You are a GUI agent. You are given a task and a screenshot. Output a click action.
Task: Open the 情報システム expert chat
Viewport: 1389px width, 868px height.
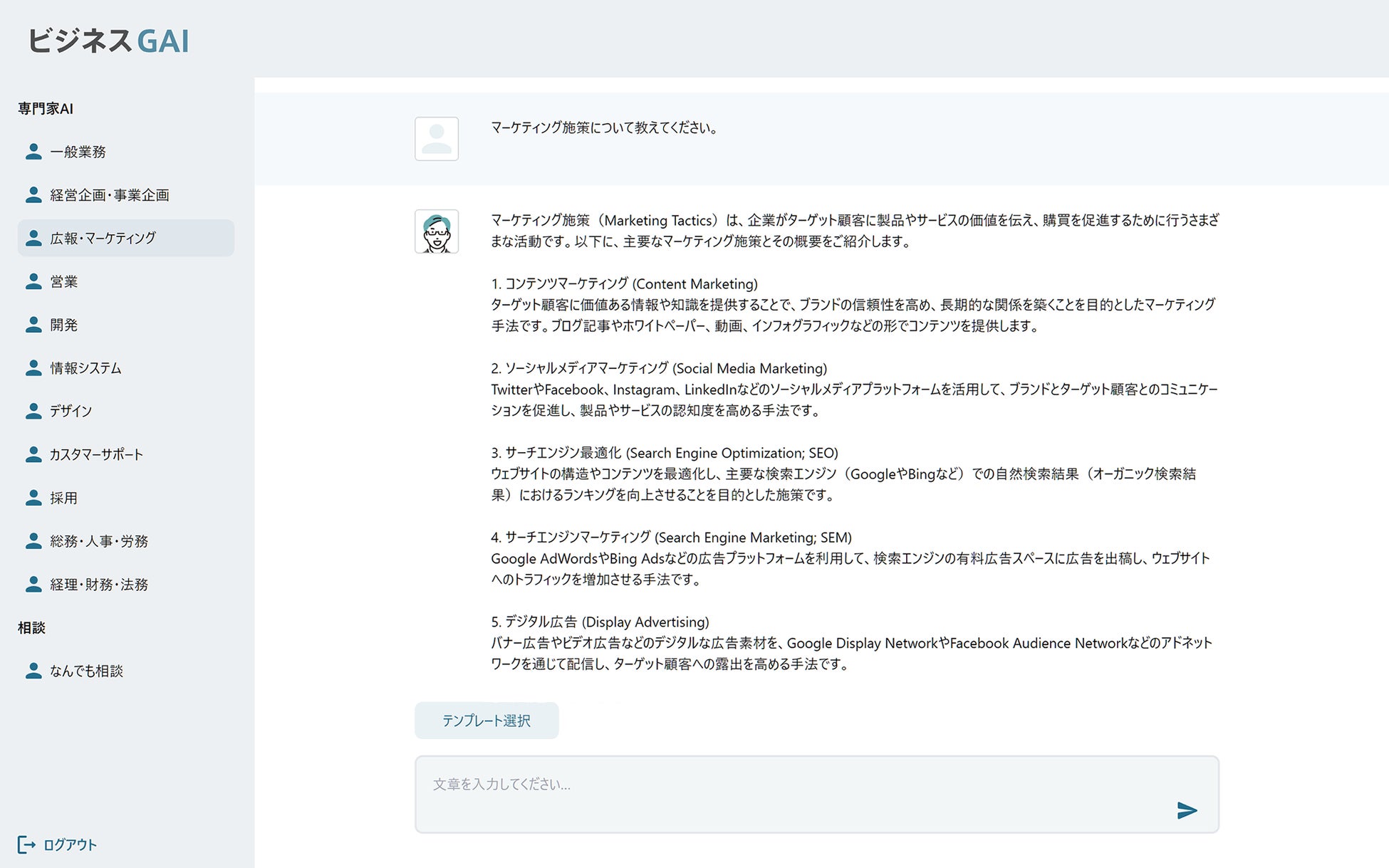pyautogui.click(x=85, y=368)
